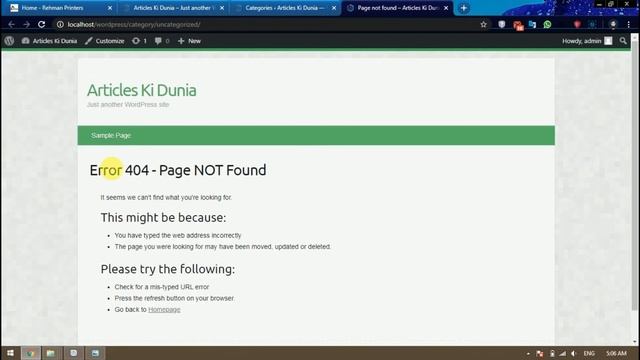Open Chrome's three-dot menu
The image size is (640, 360).
(x=629, y=24)
